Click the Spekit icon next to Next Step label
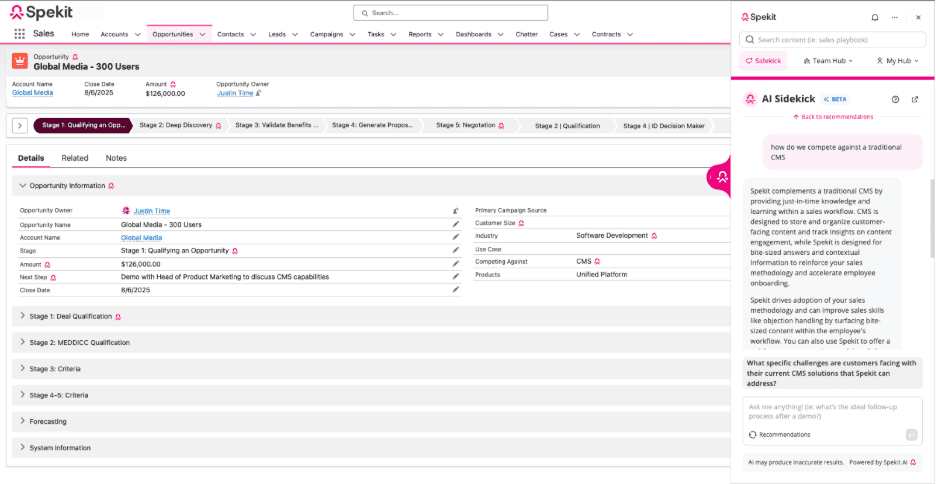The image size is (936, 484). pyautogui.click(x=53, y=278)
